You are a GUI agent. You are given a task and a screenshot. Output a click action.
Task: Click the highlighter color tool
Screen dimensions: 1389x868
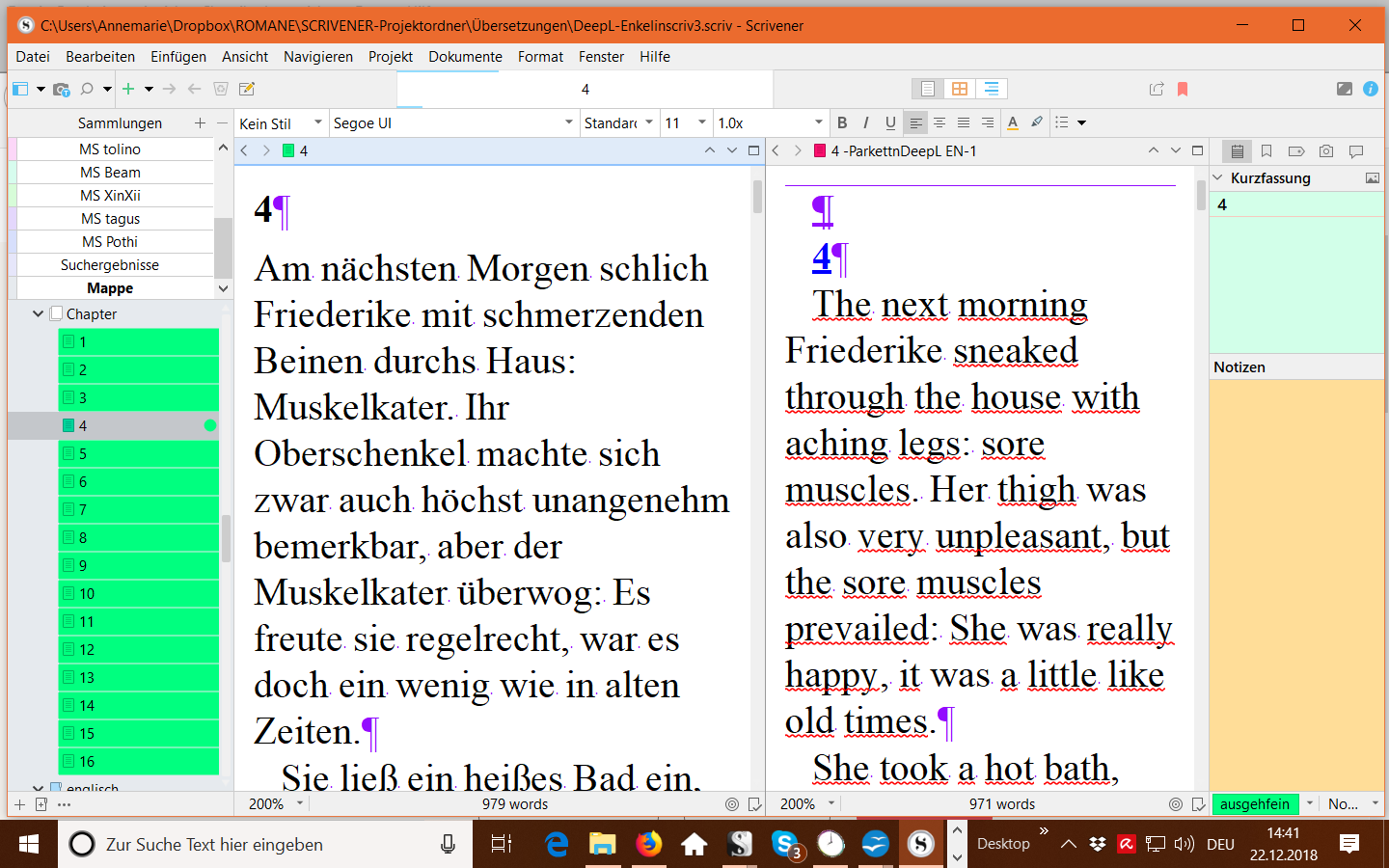click(x=1037, y=122)
